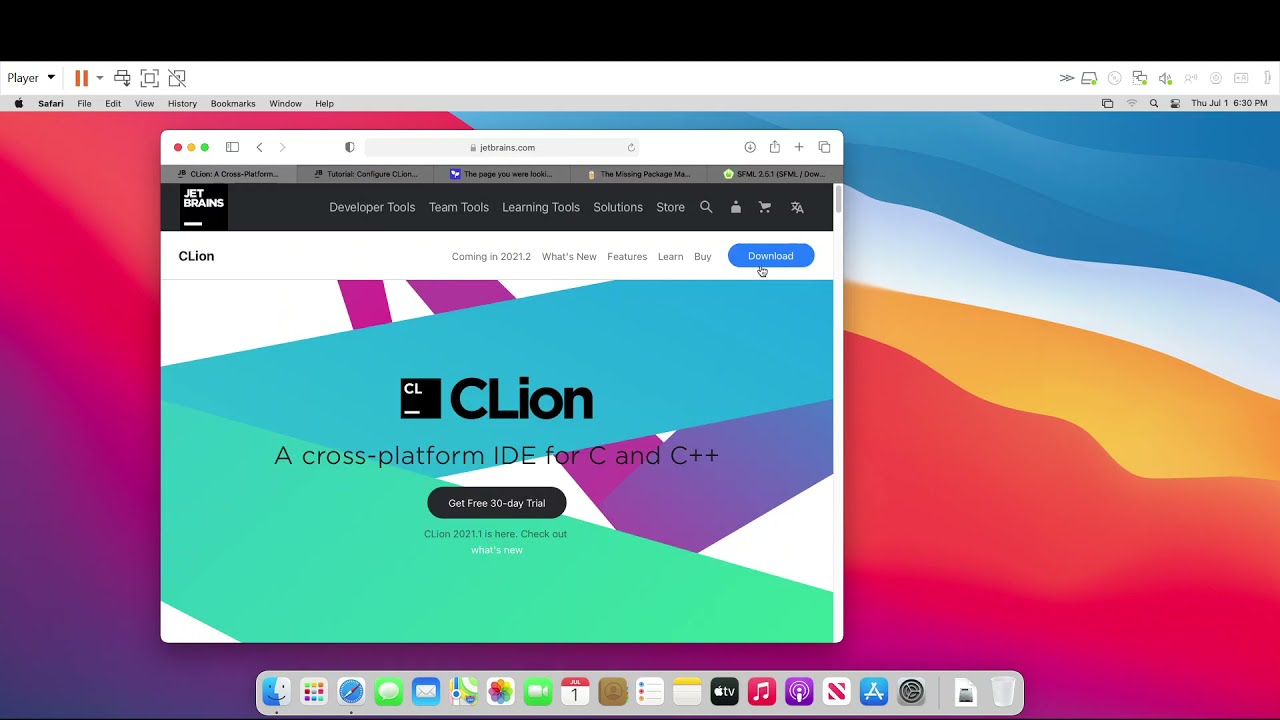Open the Buy link
1280x720 pixels.
coord(703,257)
